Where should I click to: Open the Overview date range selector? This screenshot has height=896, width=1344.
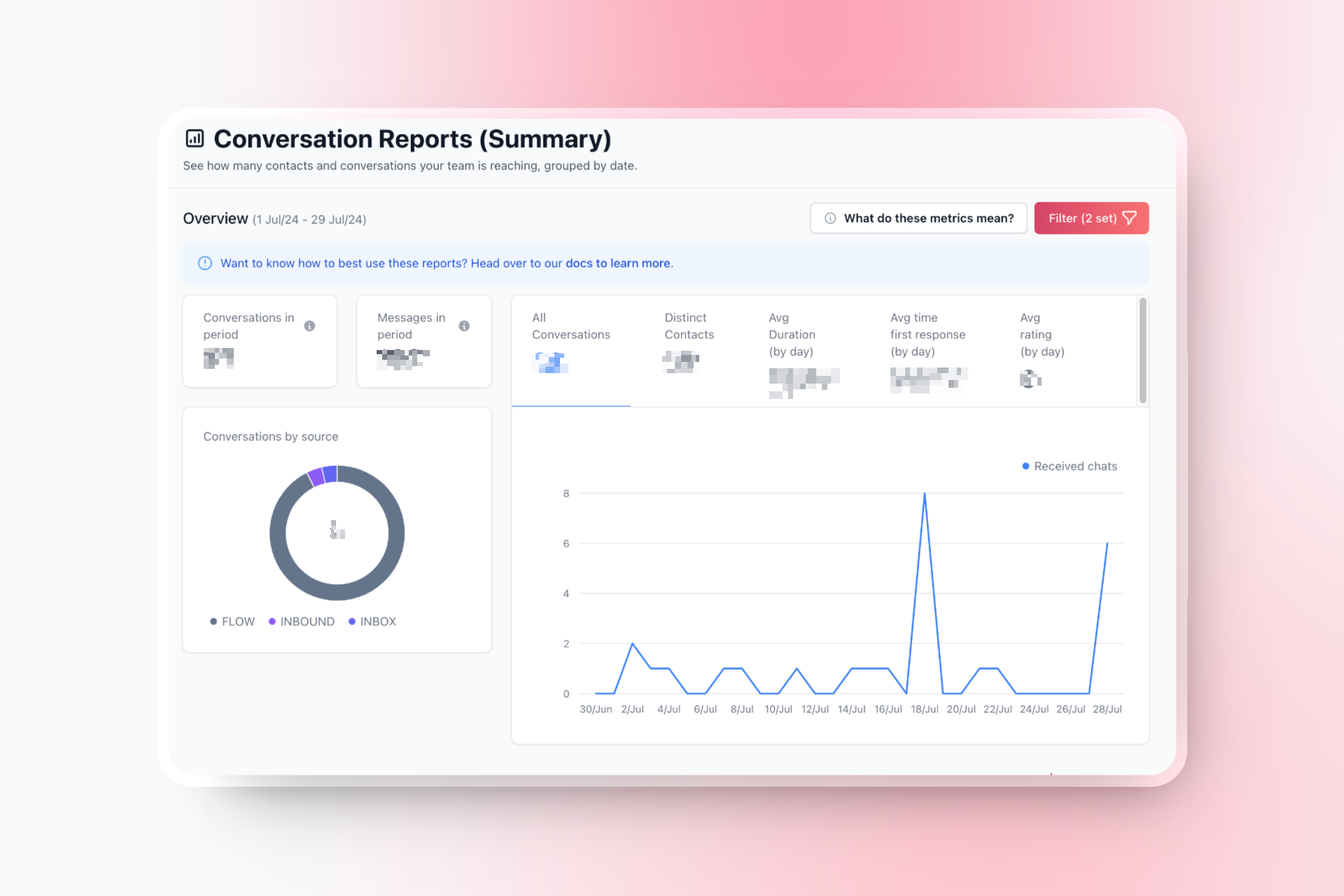[309, 219]
